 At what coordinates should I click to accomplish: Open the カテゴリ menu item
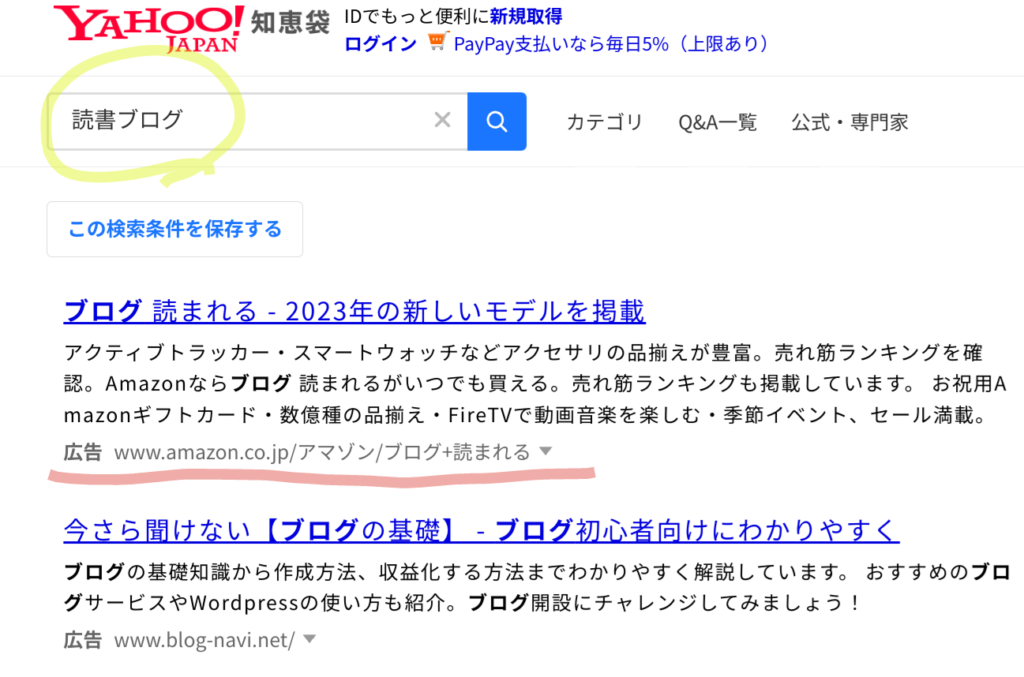[x=605, y=122]
